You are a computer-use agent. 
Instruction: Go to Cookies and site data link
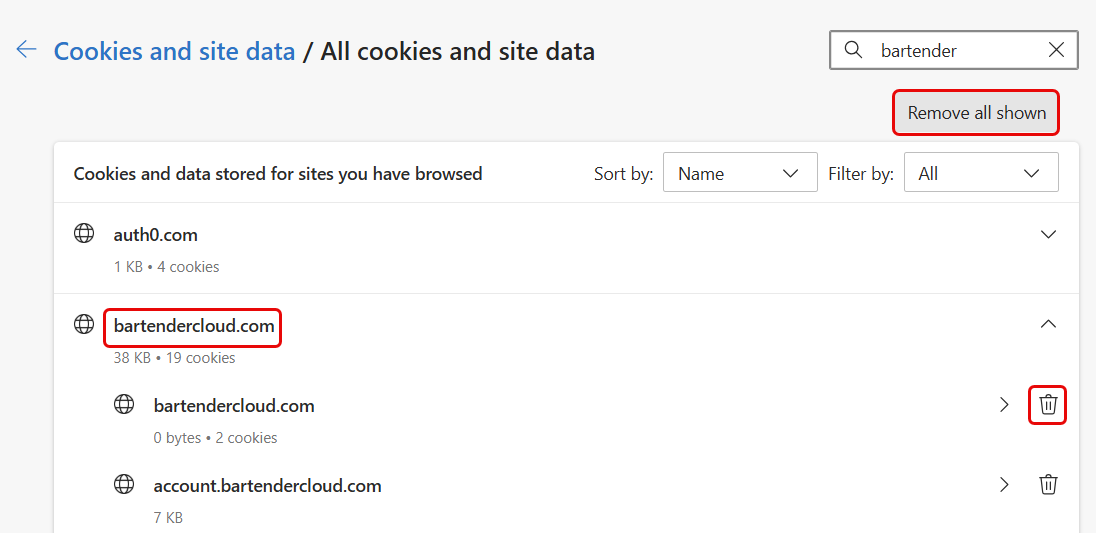pyautogui.click(x=175, y=51)
